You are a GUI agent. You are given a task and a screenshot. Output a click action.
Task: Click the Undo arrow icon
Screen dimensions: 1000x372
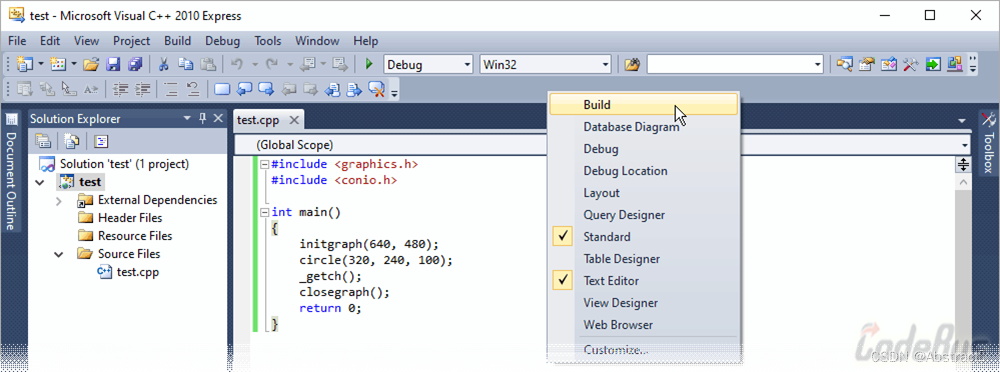(x=237, y=64)
